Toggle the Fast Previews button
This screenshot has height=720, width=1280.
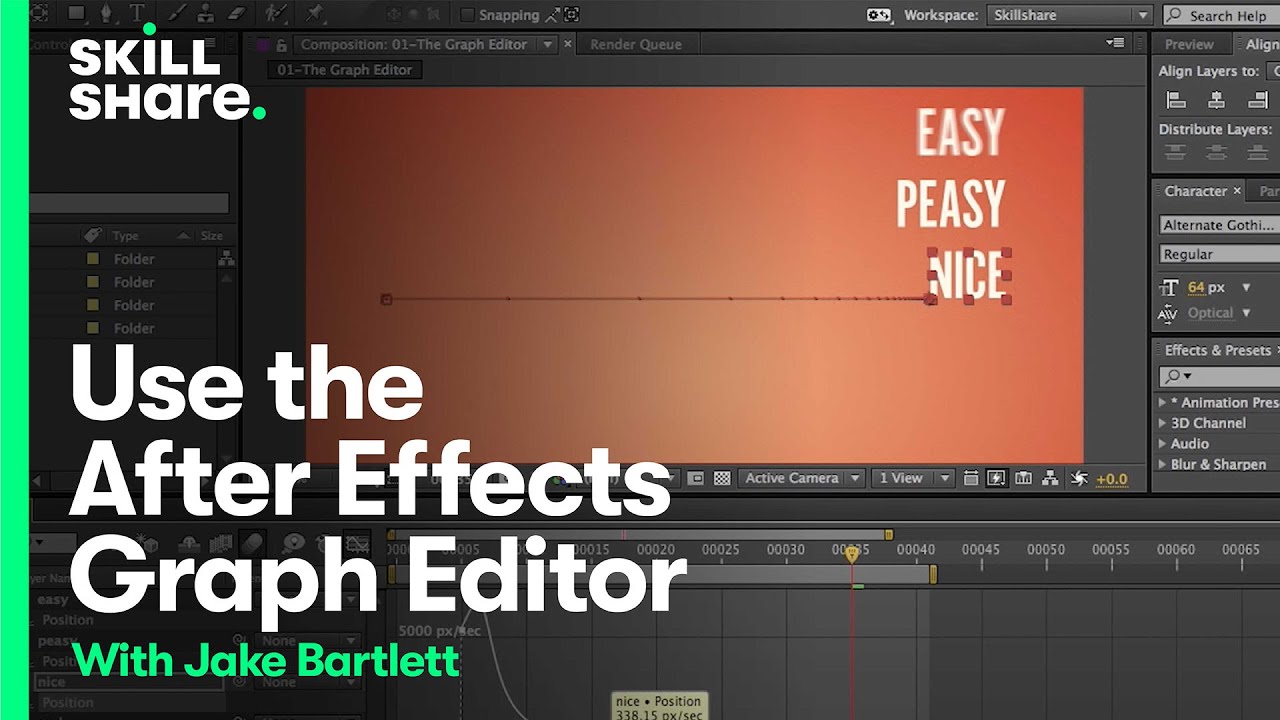click(x=997, y=478)
